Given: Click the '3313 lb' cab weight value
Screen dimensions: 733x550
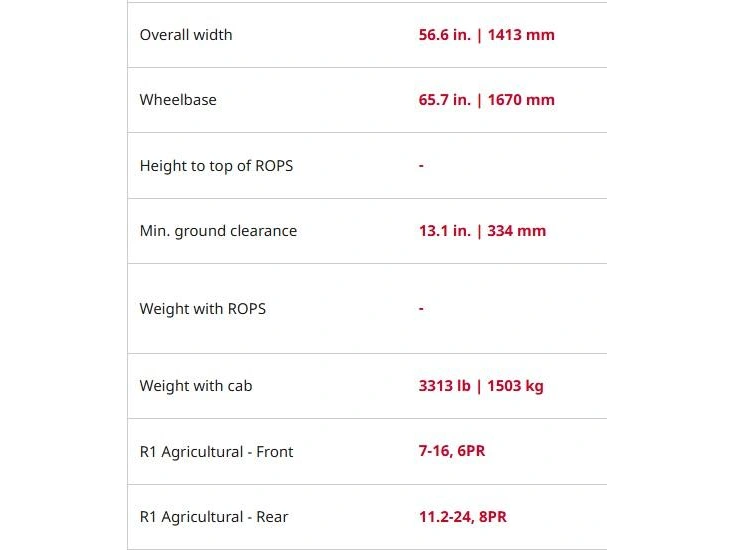Looking at the screenshot, I should coord(444,386).
